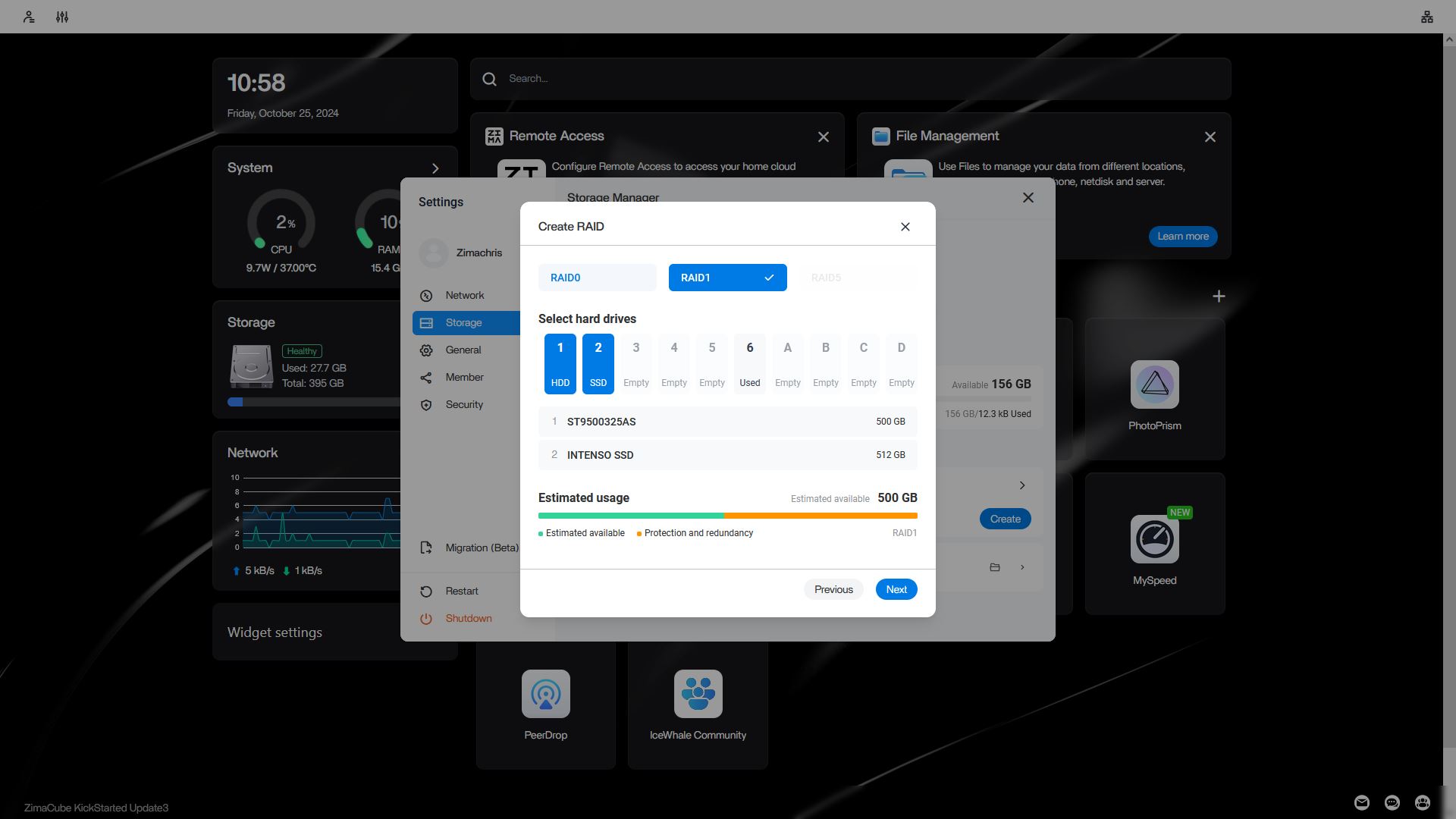
Task: Click the add app plus icon
Action: pos(1219,297)
